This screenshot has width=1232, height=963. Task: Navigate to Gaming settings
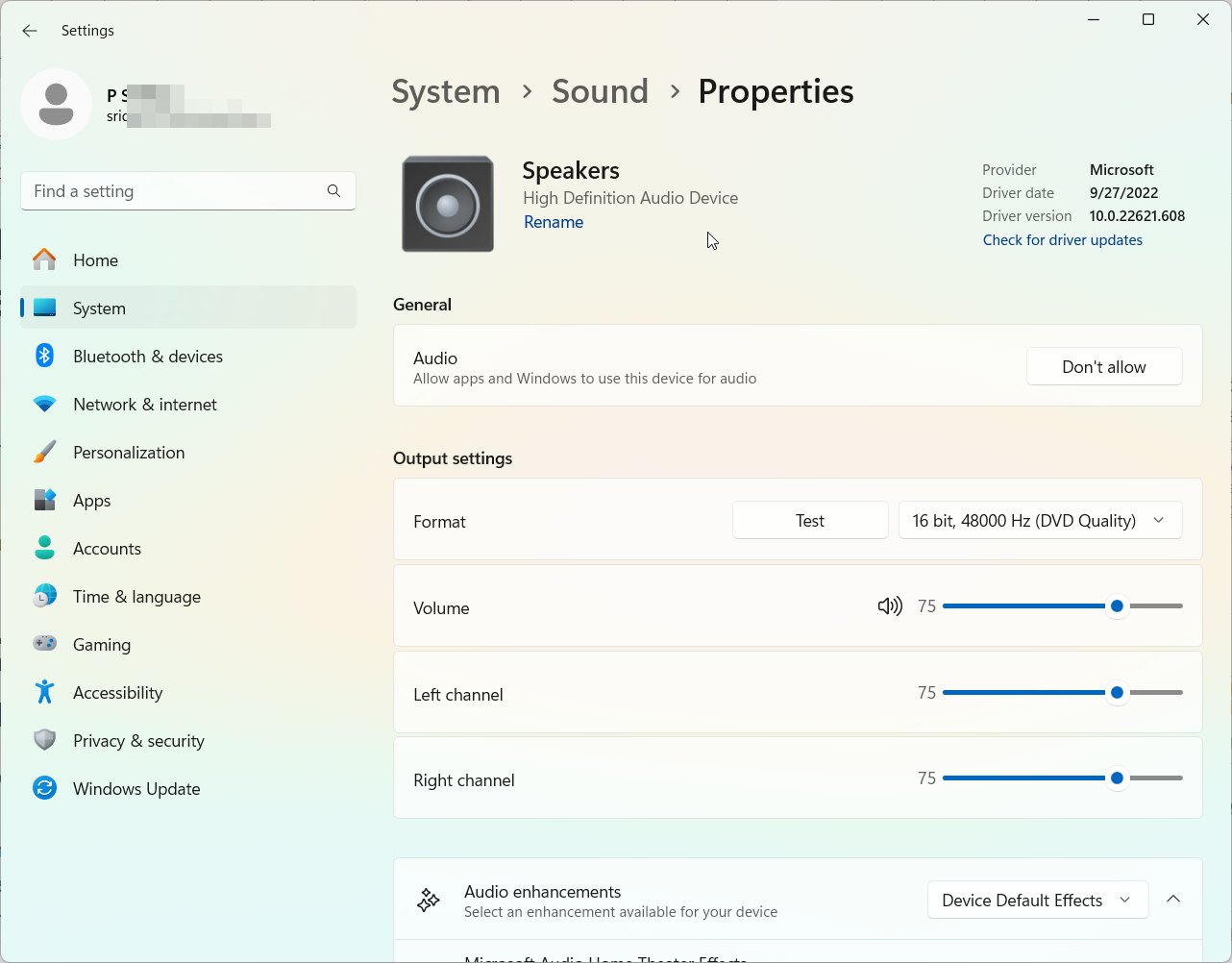(188, 644)
